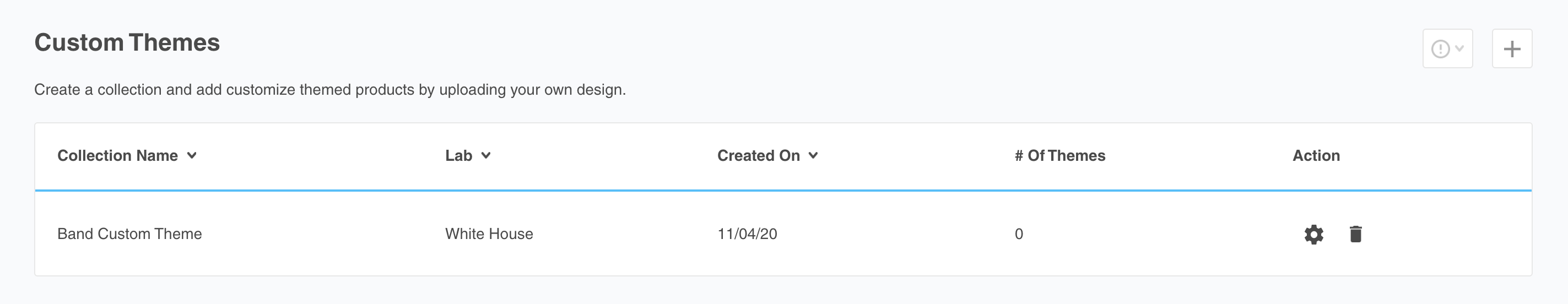Click the small chevron beside the alert icon
The width and height of the screenshot is (1568, 304).
1459,48
